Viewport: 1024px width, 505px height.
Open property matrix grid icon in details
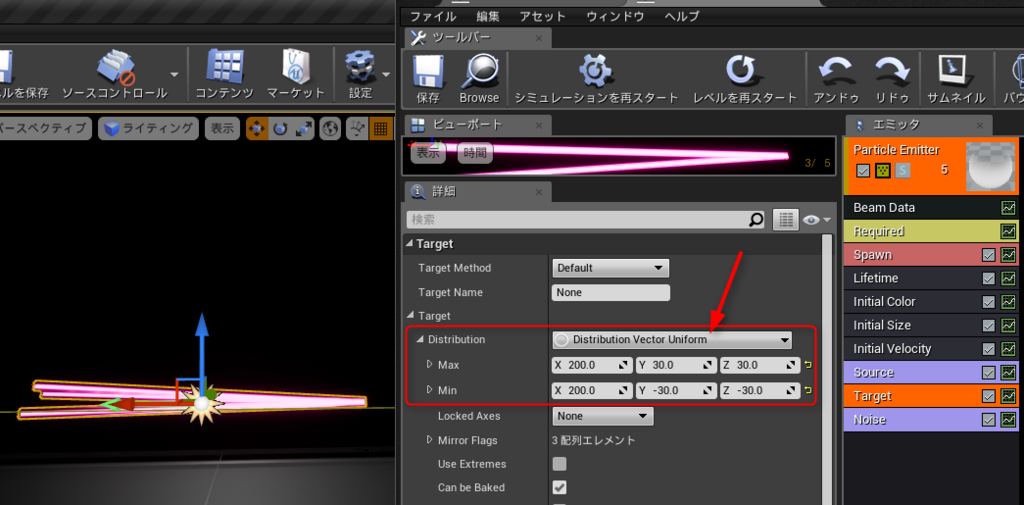point(786,220)
